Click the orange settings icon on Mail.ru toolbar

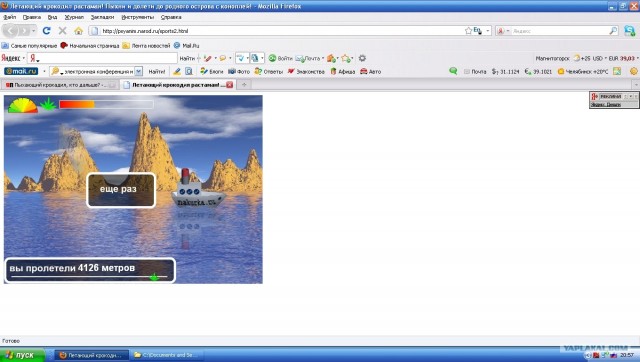(x=633, y=71)
